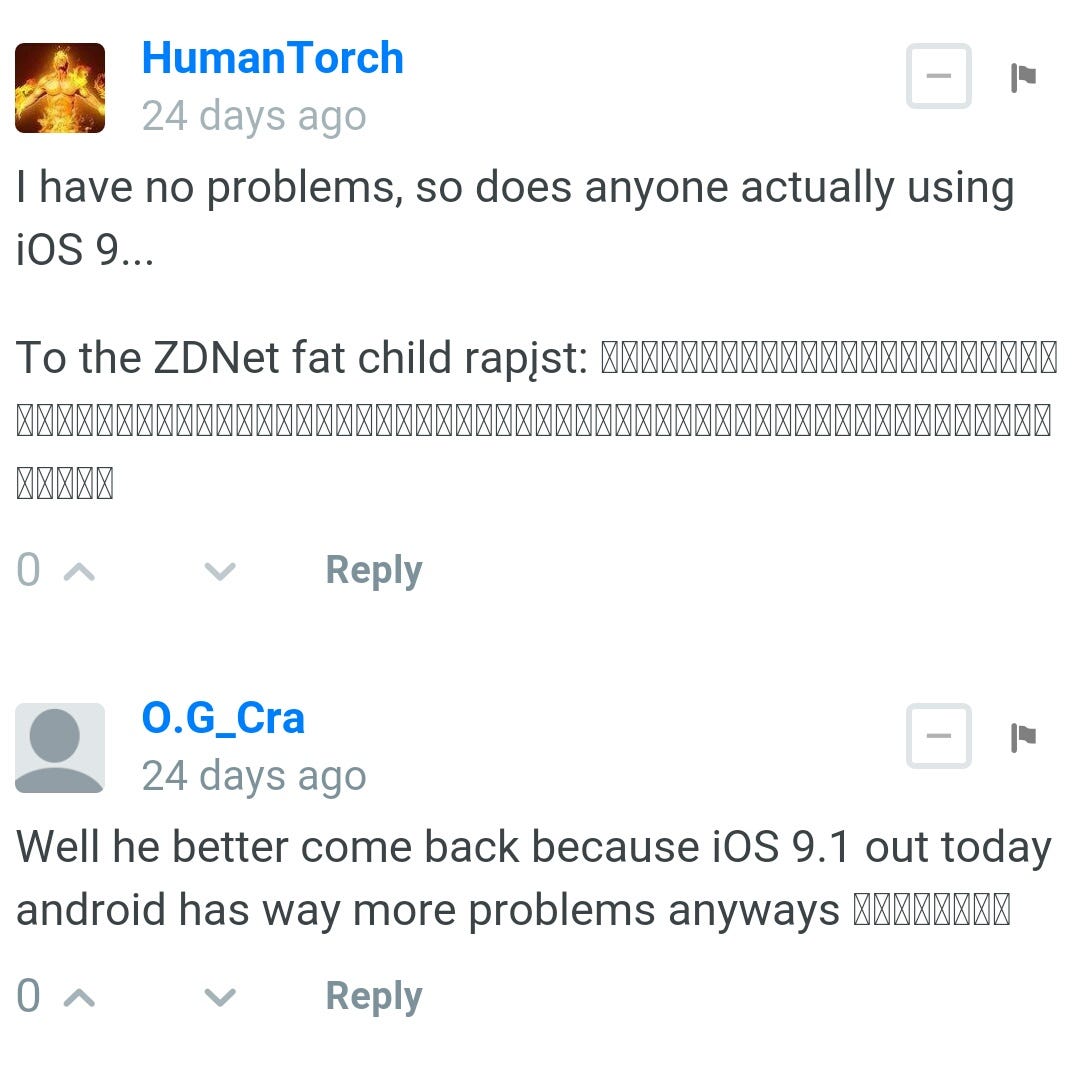This screenshot has height=1076, width=1079.
Task: Open O.G_Cra's default gray avatar
Action: pyautogui.click(x=60, y=748)
